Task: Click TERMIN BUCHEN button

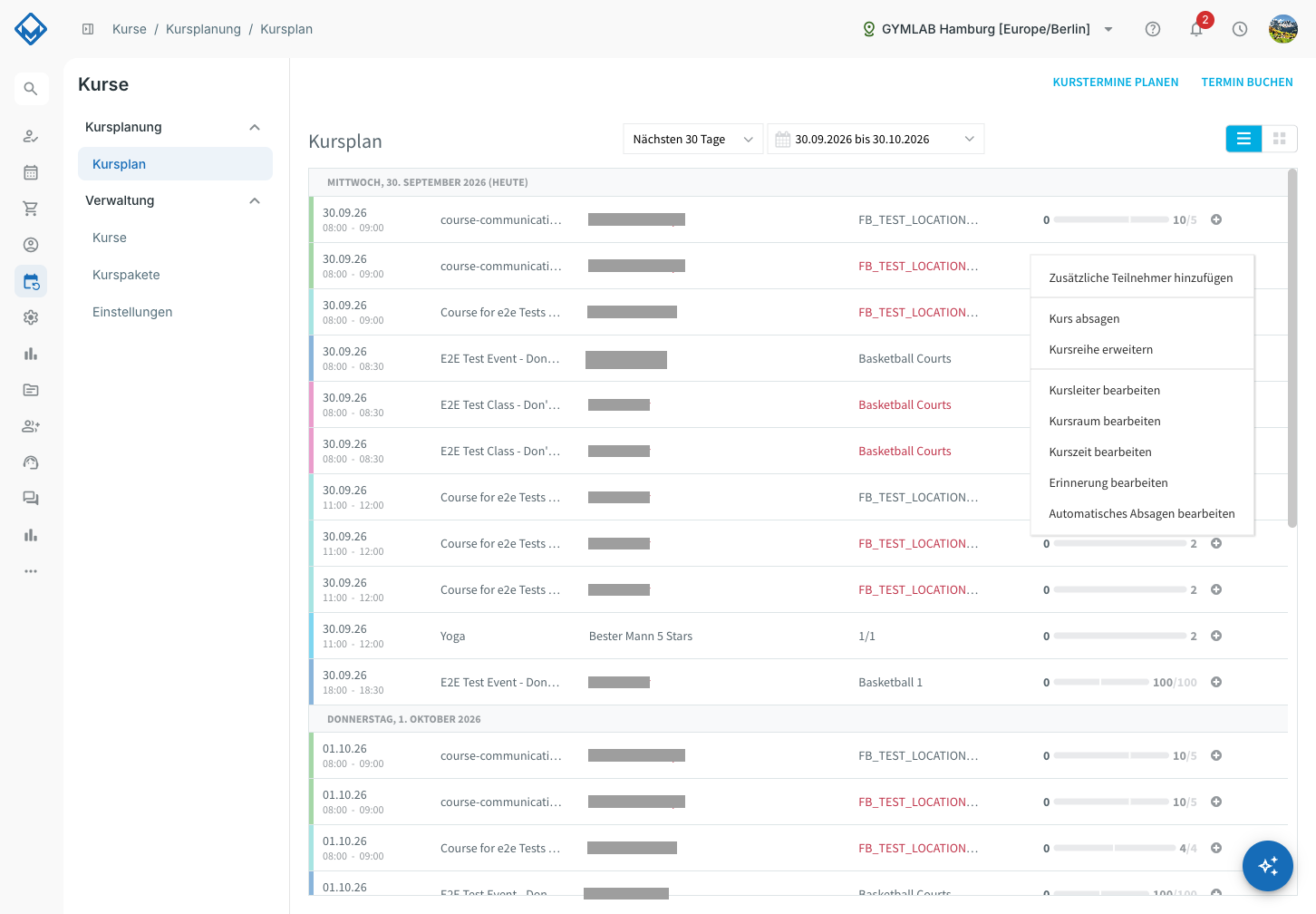Action: [x=1247, y=82]
